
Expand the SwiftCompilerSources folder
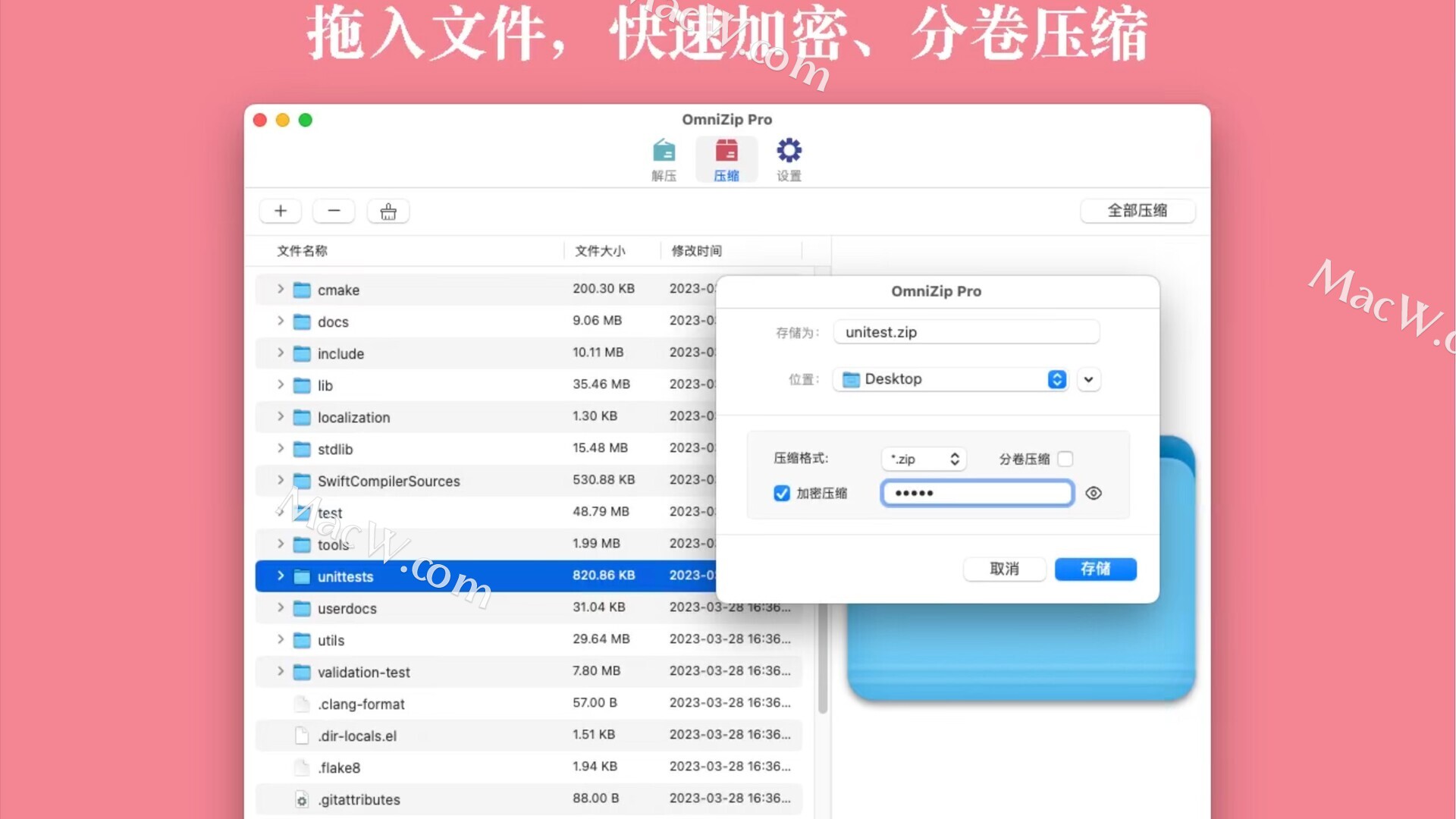tap(281, 480)
